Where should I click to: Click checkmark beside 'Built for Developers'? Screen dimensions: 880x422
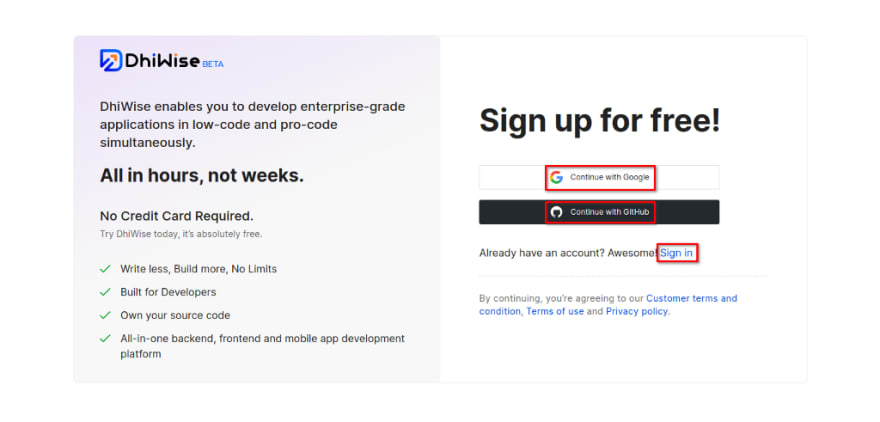pos(105,292)
